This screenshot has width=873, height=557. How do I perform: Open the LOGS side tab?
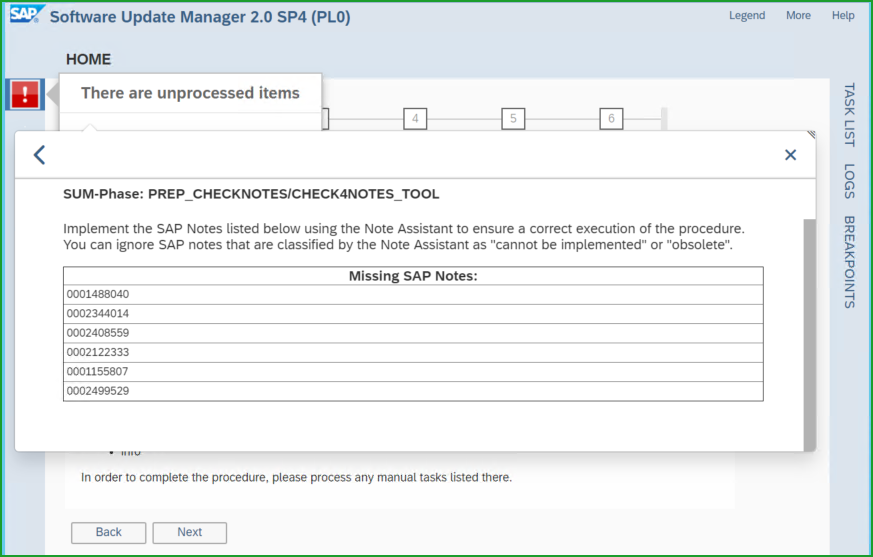click(x=849, y=181)
